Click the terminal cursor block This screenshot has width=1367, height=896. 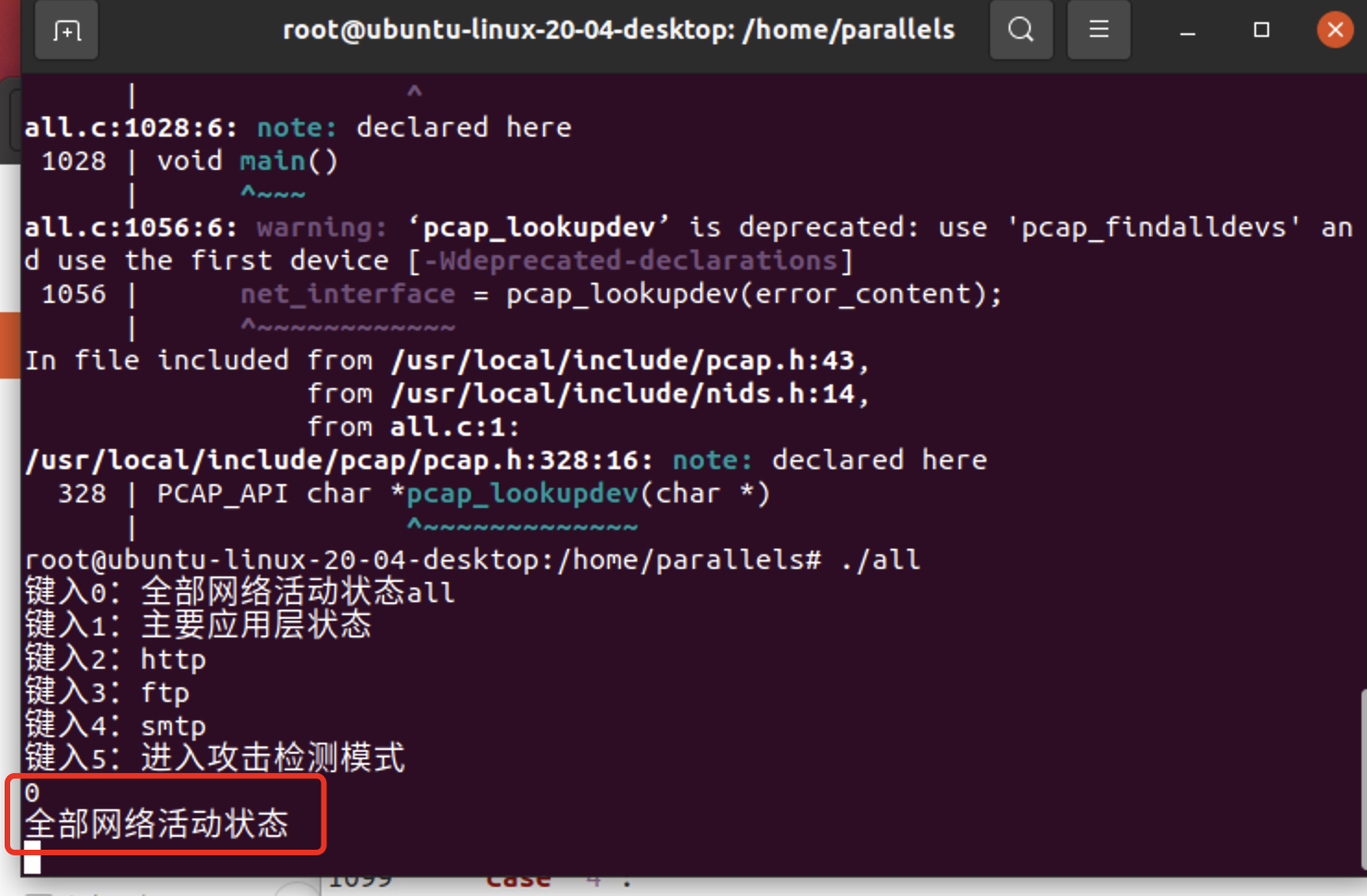click(32, 857)
